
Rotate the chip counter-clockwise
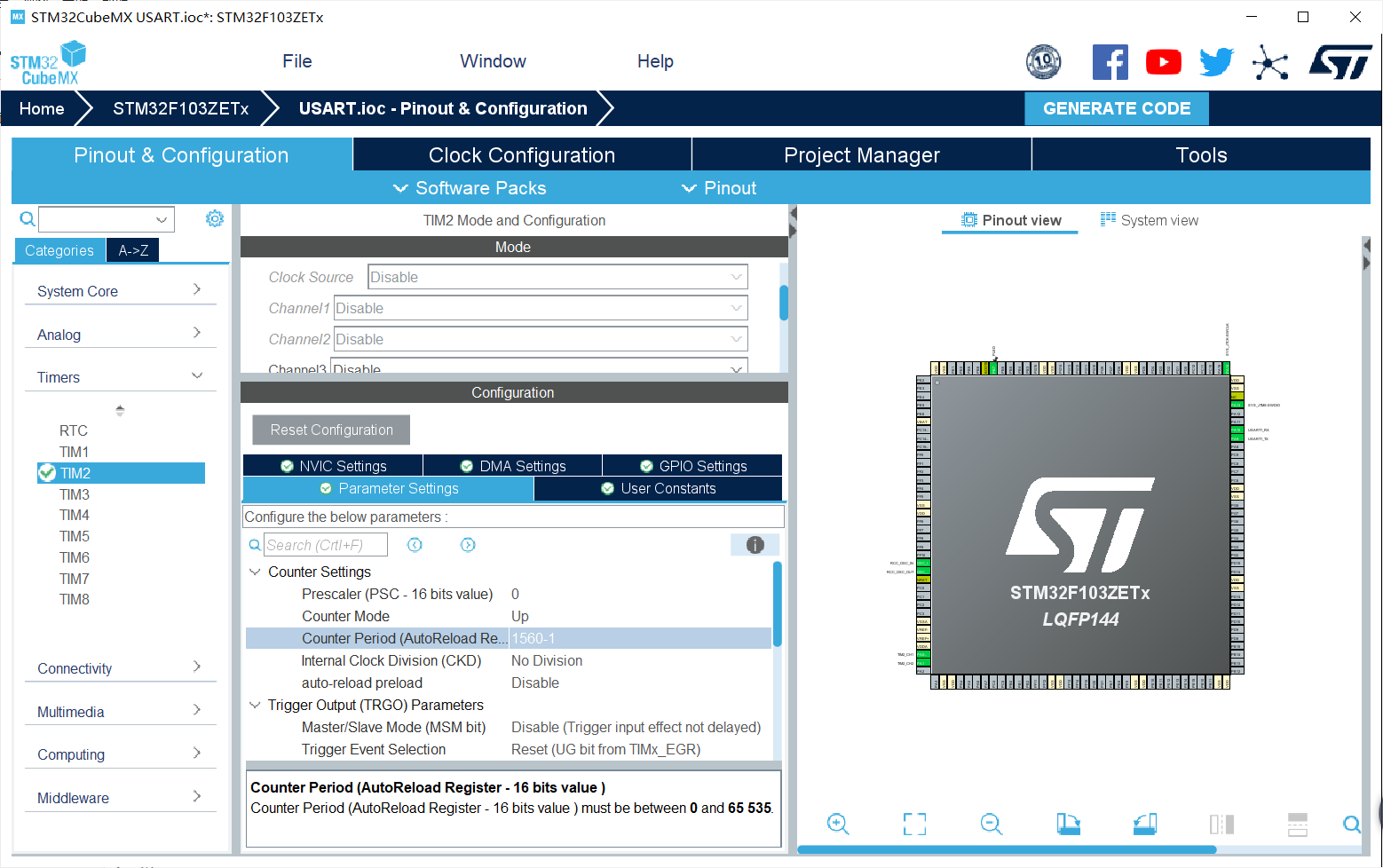1145,824
